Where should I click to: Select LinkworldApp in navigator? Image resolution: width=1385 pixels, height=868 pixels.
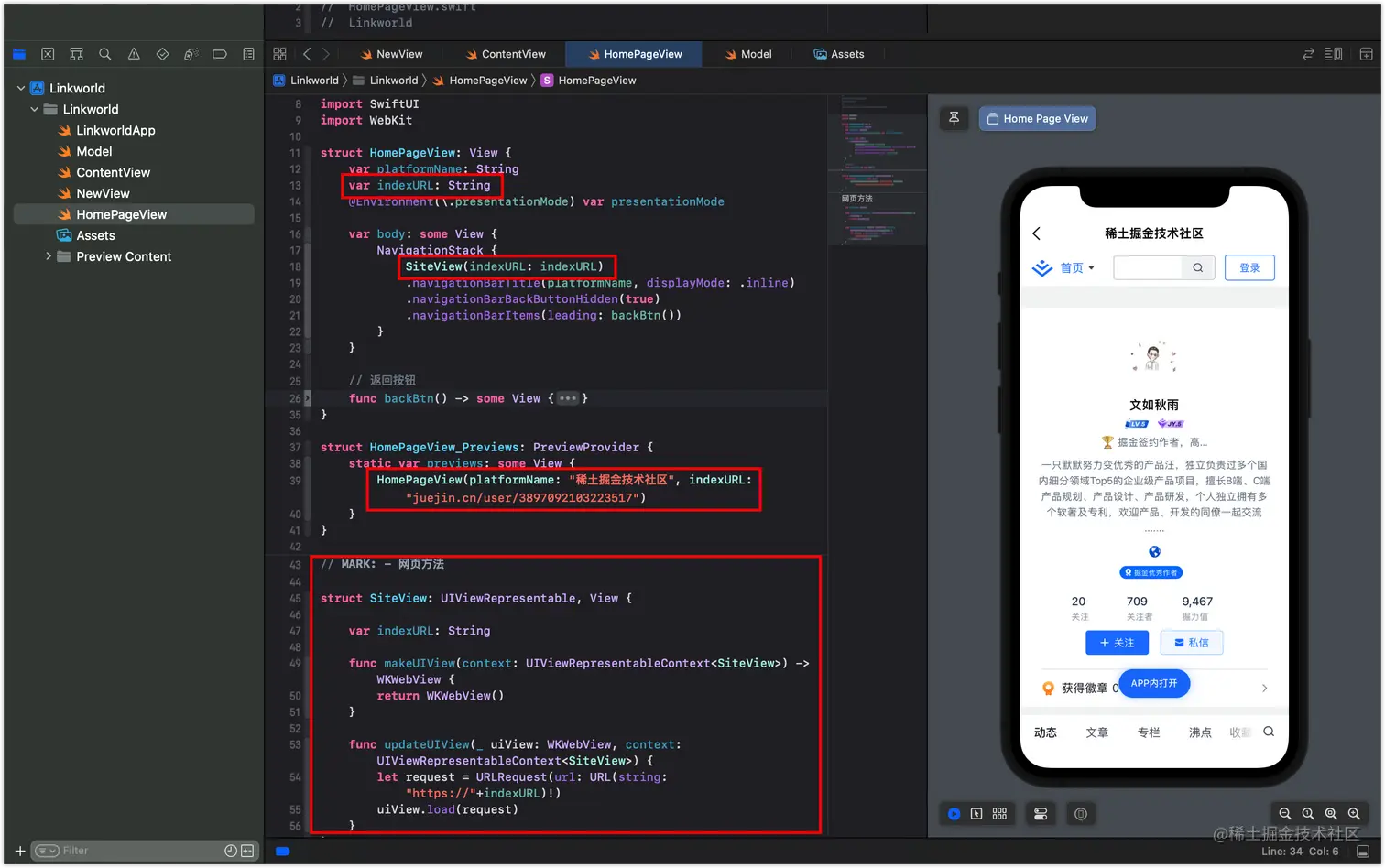pyautogui.click(x=115, y=130)
